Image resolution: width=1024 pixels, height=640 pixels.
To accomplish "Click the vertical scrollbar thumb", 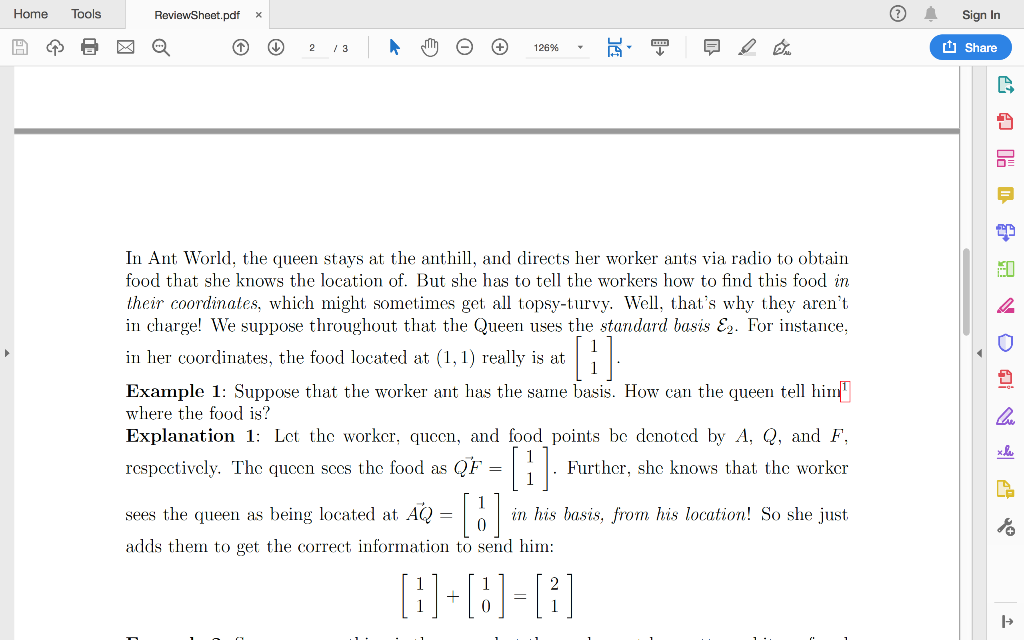I will [966, 291].
